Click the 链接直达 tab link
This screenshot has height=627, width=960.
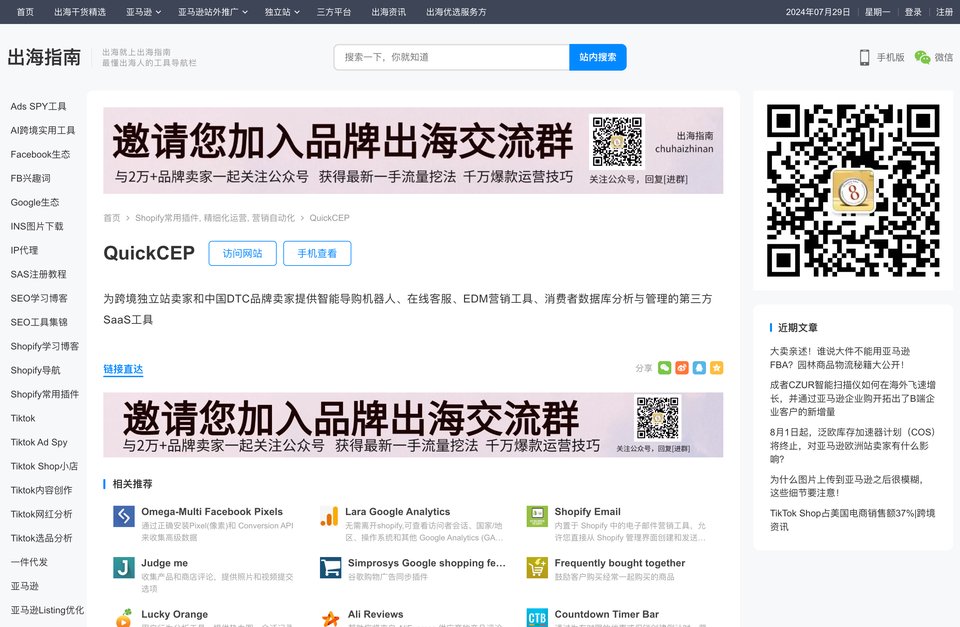point(123,369)
